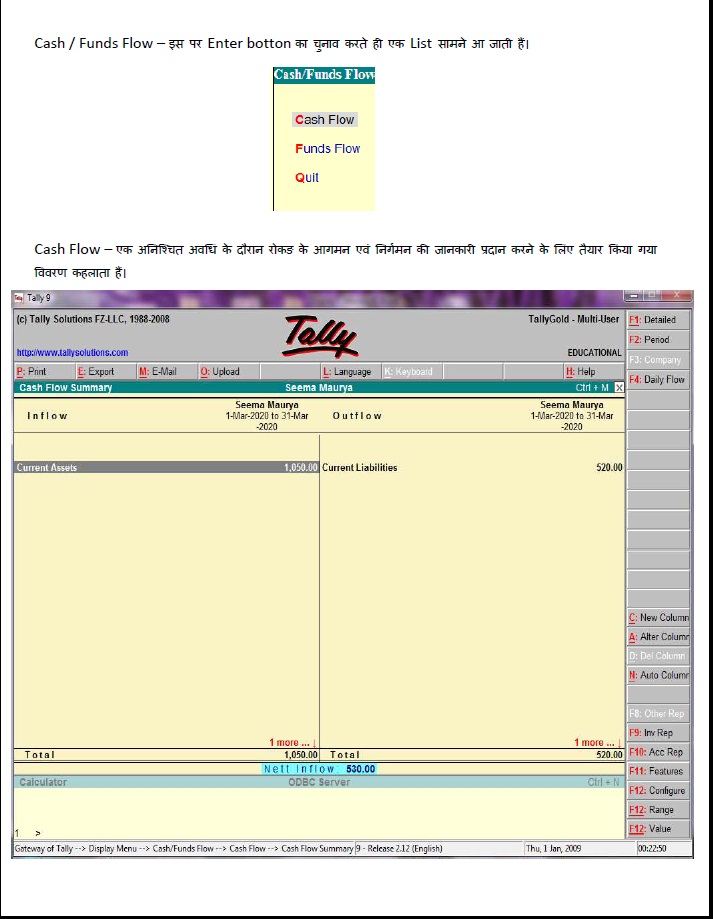713x919 pixels.
Task: Open F12: Configure settings
Action: [658, 791]
